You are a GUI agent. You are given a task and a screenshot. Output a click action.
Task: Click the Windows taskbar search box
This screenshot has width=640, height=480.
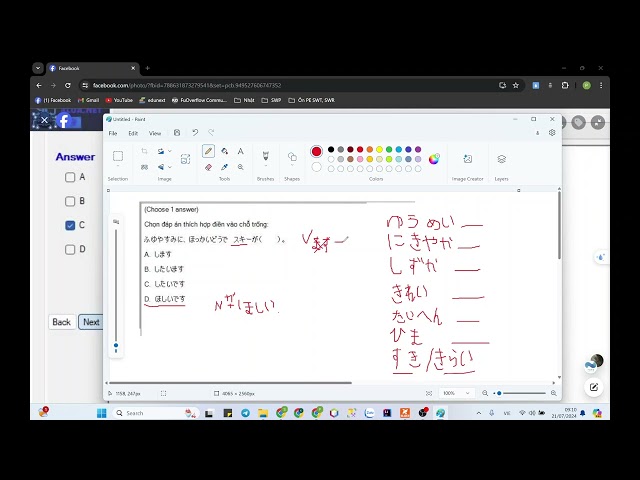point(155,413)
